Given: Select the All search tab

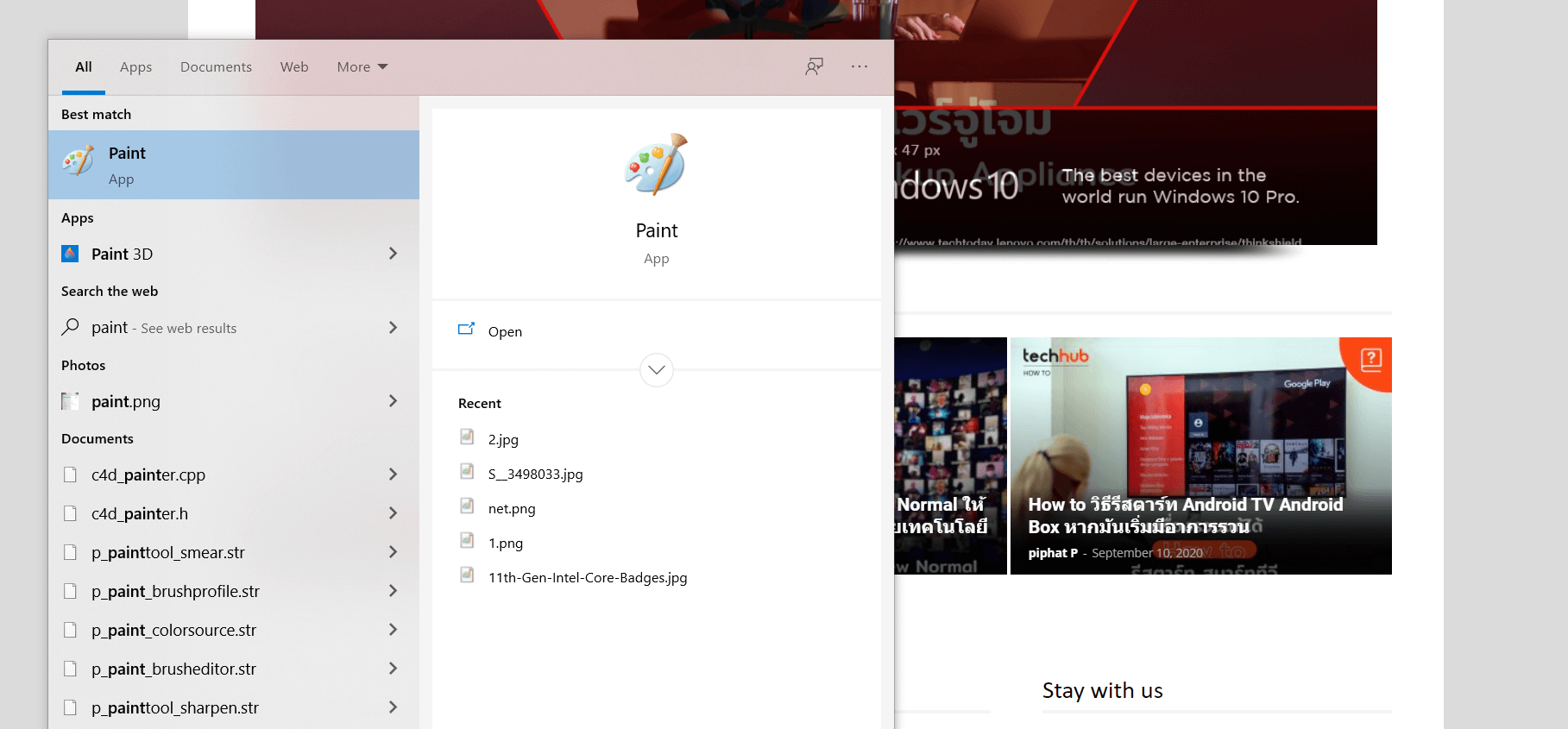Looking at the screenshot, I should click(84, 66).
